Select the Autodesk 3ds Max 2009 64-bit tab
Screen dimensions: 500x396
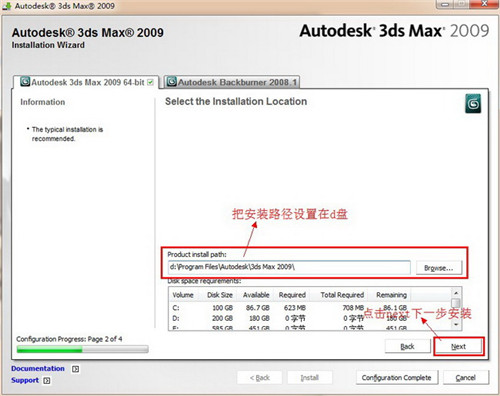[x=86, y=82]
